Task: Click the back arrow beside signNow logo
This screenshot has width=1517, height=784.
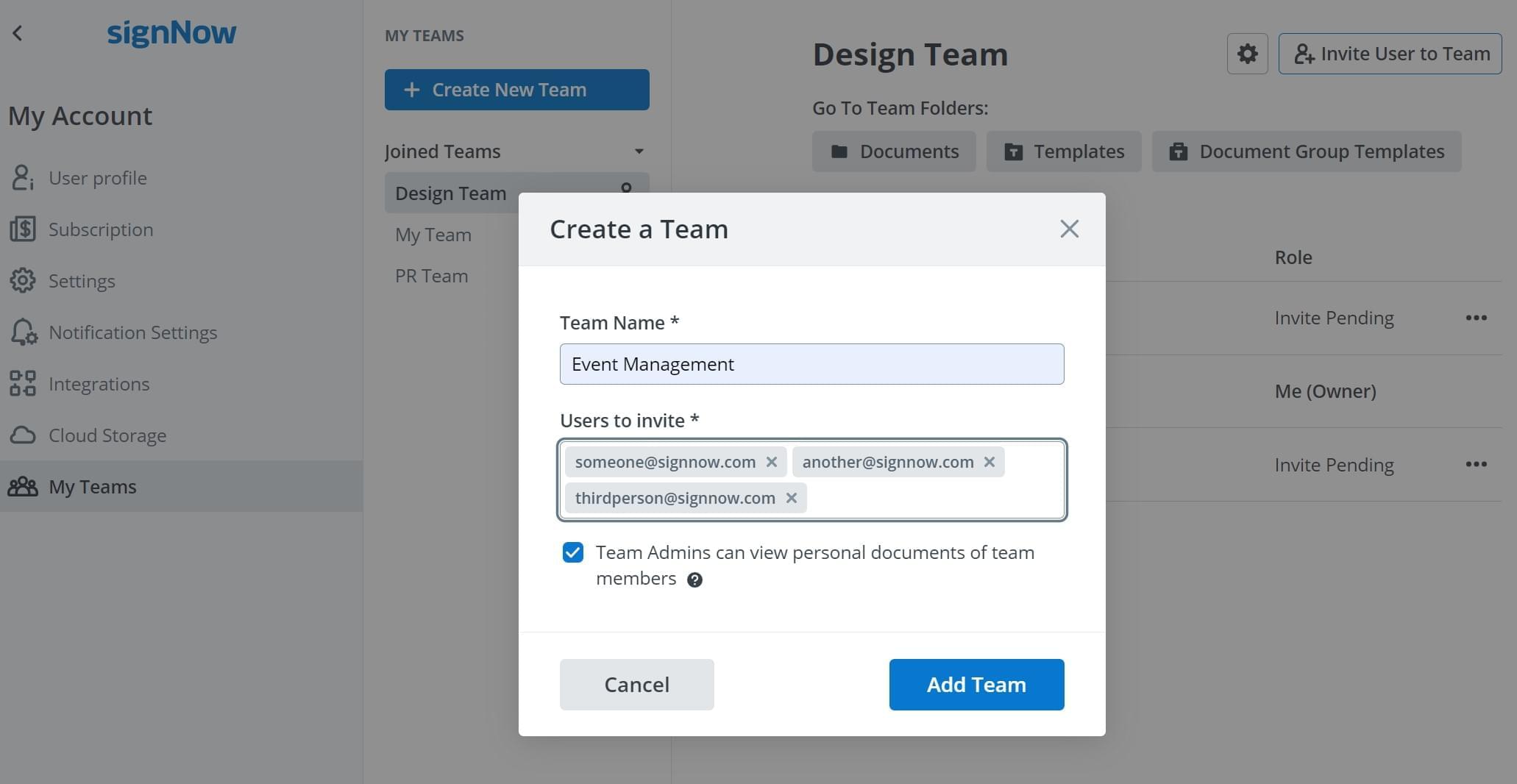Action: pos(18,33)
